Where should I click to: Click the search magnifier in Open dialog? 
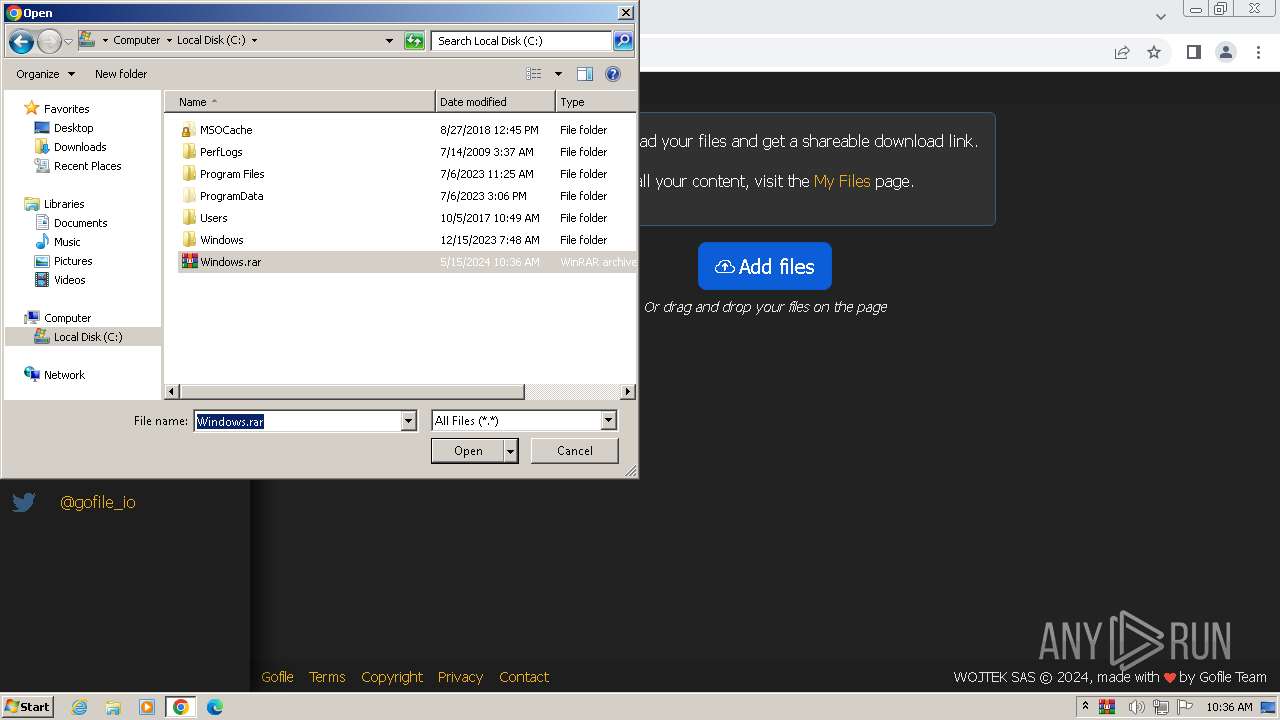[623, 41]
